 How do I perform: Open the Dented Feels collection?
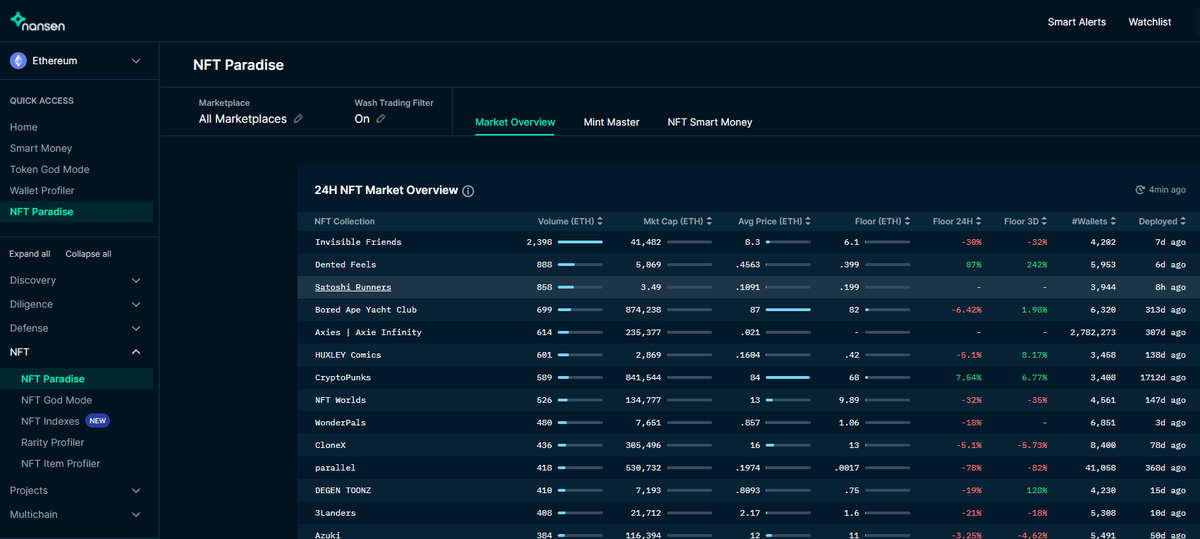[345, 265]
